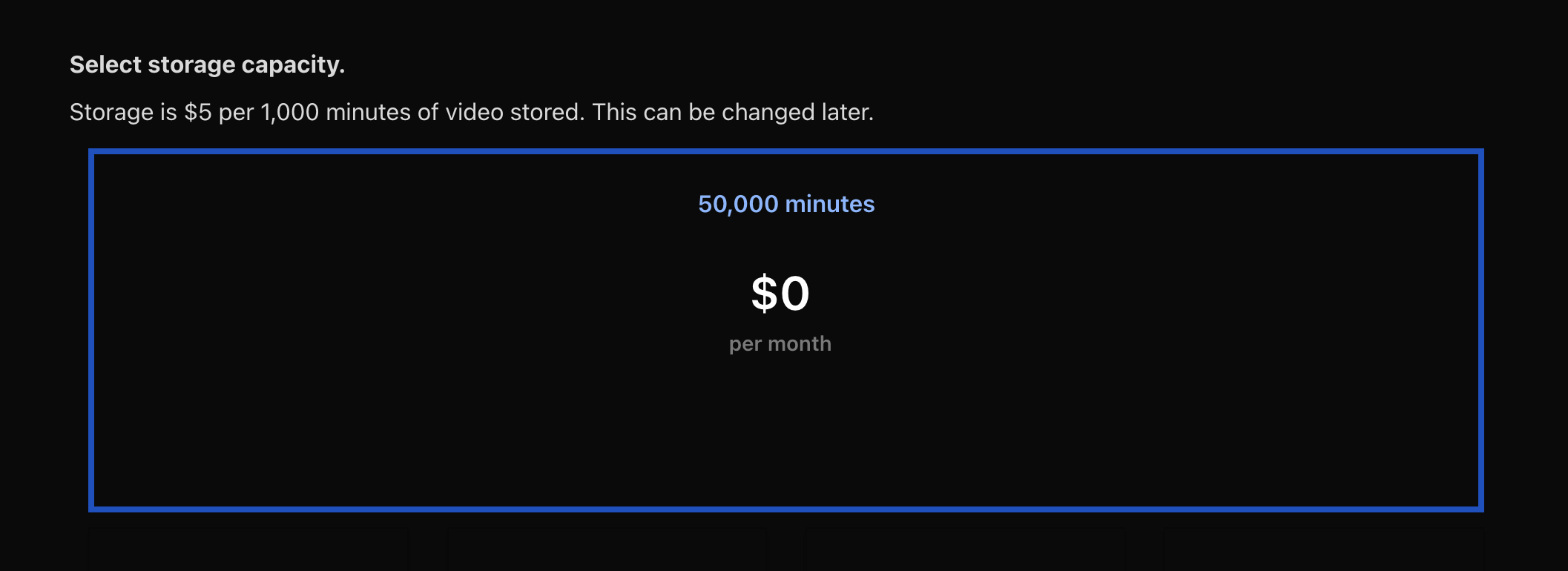Click the "video stored" phrase in the description
This screenshot has width=1568, height=571.
tap(514, 112)
